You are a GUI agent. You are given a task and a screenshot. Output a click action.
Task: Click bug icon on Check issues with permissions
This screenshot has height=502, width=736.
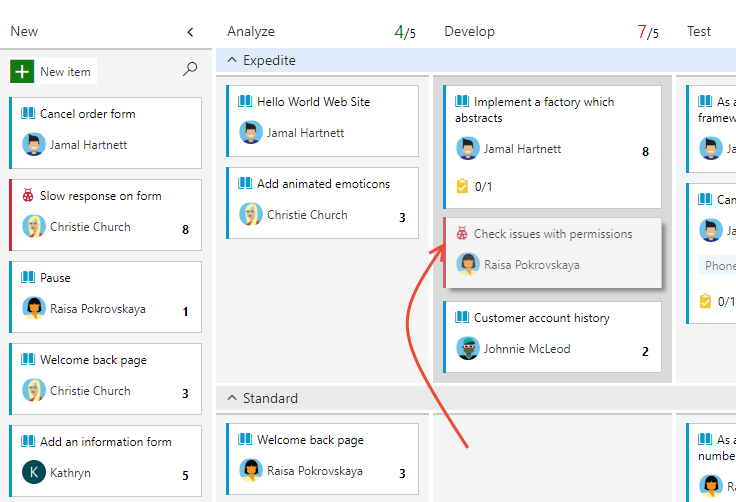(x=462, y=233)
